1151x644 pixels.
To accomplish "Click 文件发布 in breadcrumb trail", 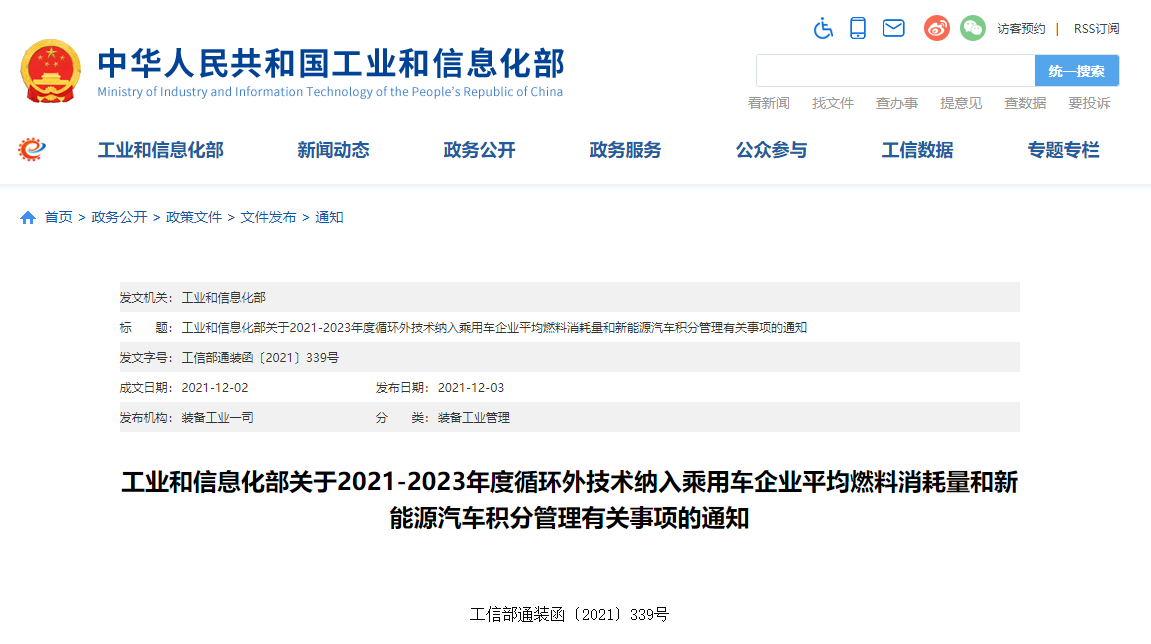I will pyautogui.click(x=269, y=217).
